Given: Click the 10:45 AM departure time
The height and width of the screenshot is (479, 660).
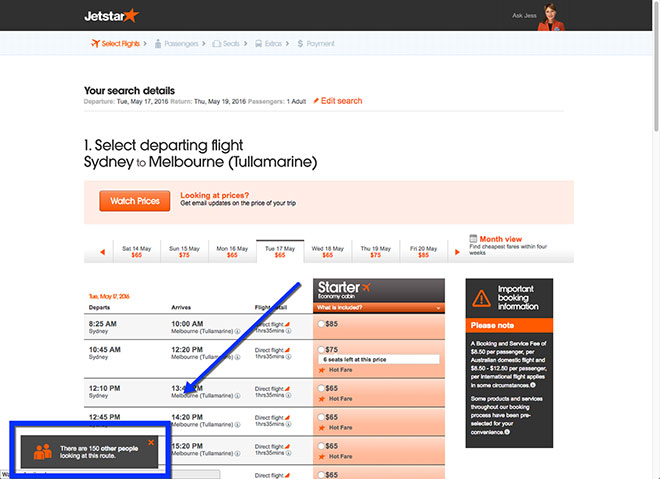Looking at the screenshot, I should [x=105, y=349].
